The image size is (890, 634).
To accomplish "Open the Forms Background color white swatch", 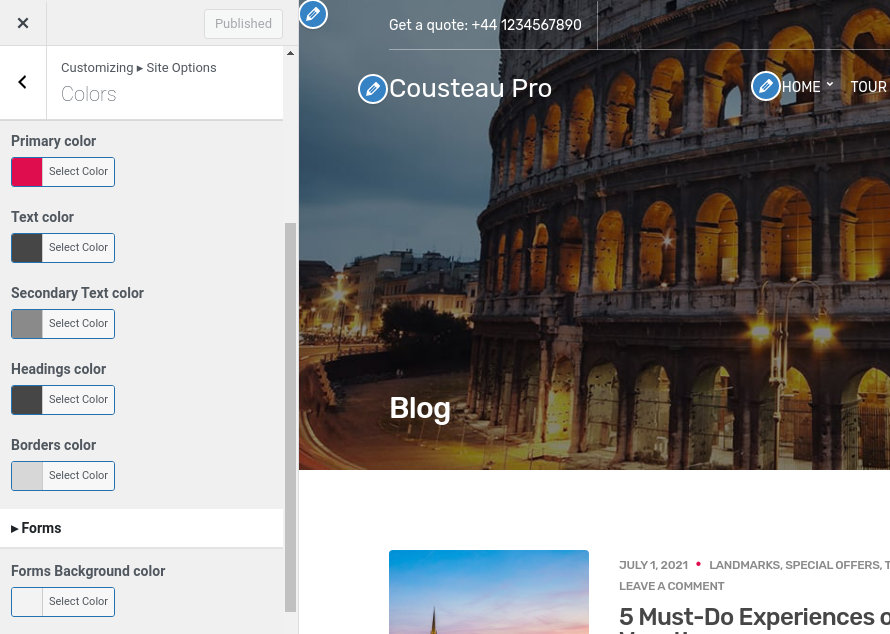I will [27, 602].
